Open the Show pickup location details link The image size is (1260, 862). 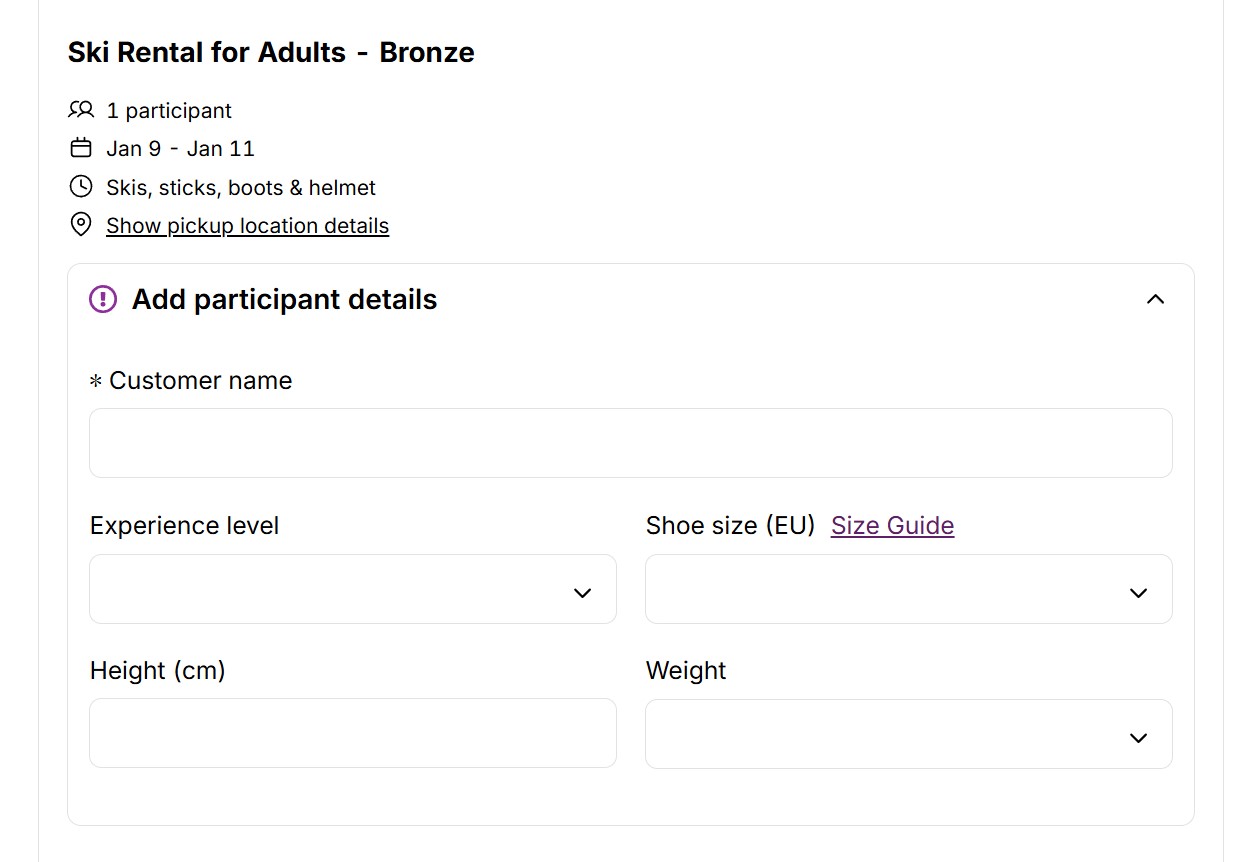(247, 226)
